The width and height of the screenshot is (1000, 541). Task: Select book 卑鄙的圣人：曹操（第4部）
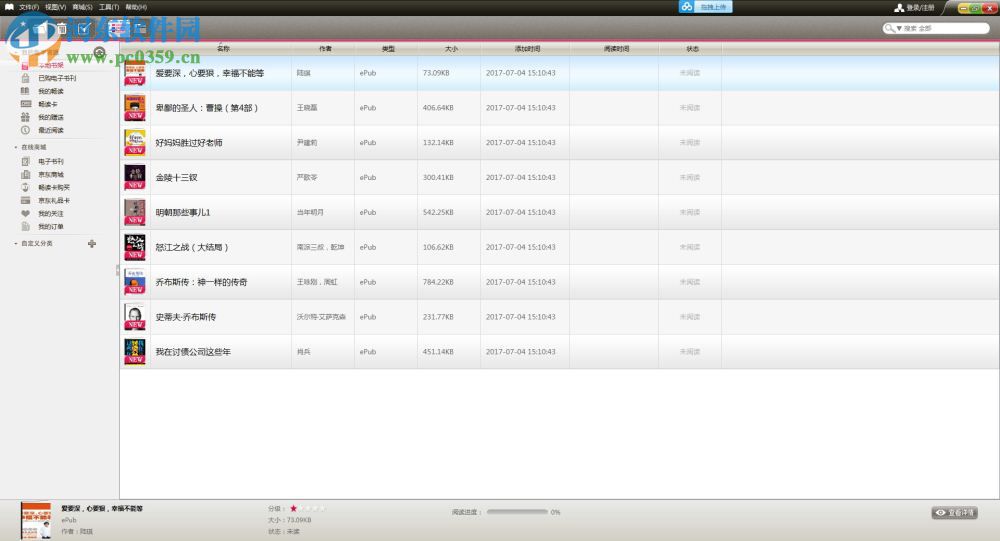pos(559,108)
